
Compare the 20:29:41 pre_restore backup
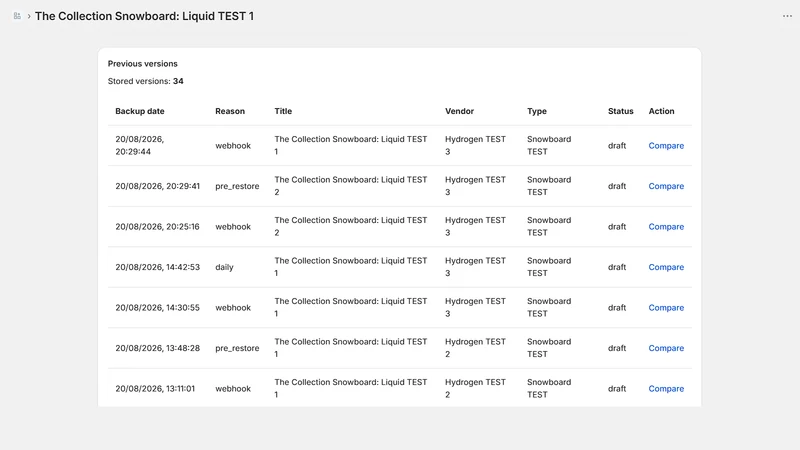coord(666,186)
